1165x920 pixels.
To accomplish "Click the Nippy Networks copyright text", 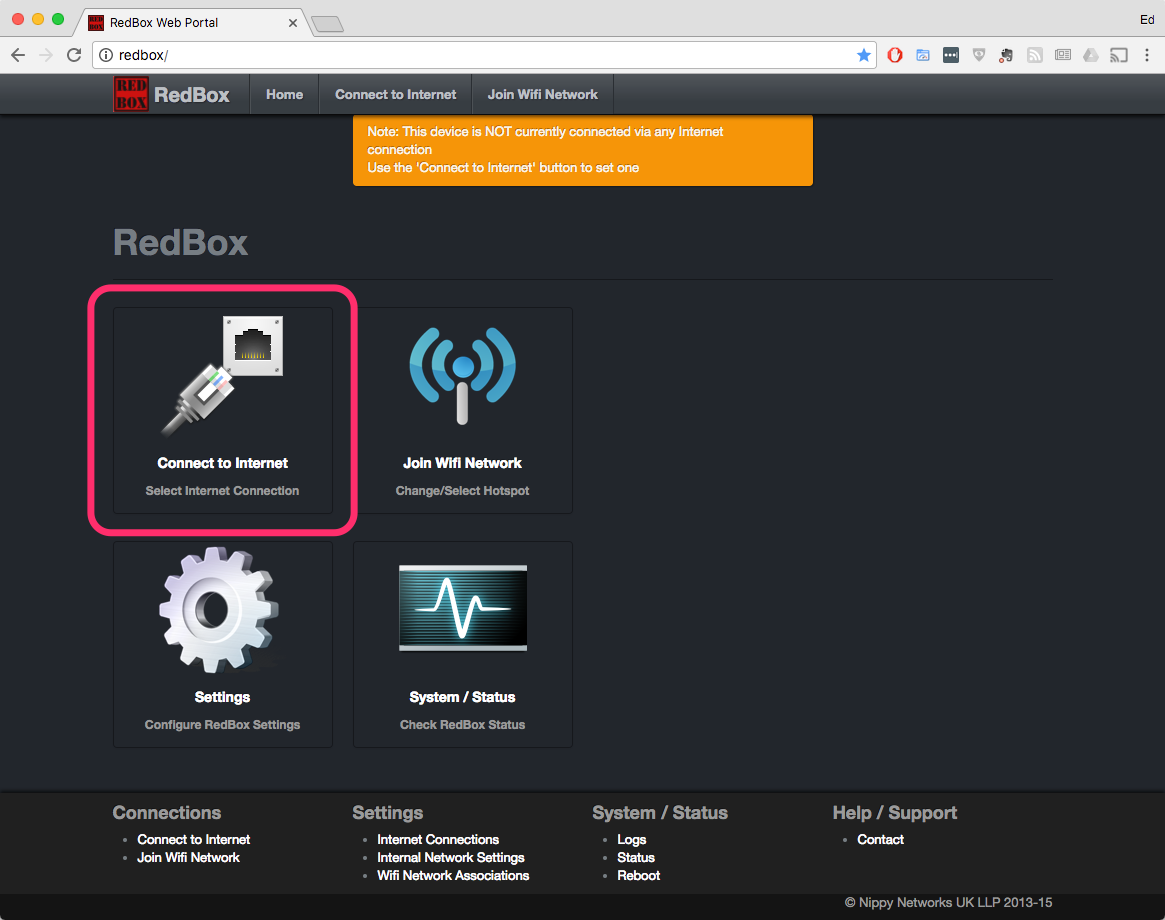I will point(948,902).
